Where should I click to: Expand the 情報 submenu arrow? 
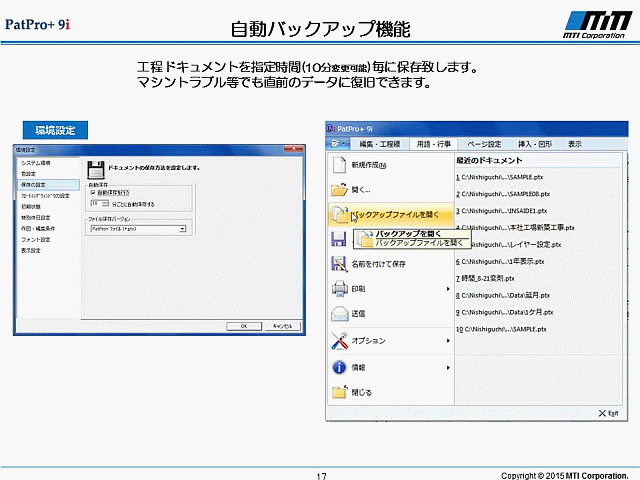coord(448,368)
